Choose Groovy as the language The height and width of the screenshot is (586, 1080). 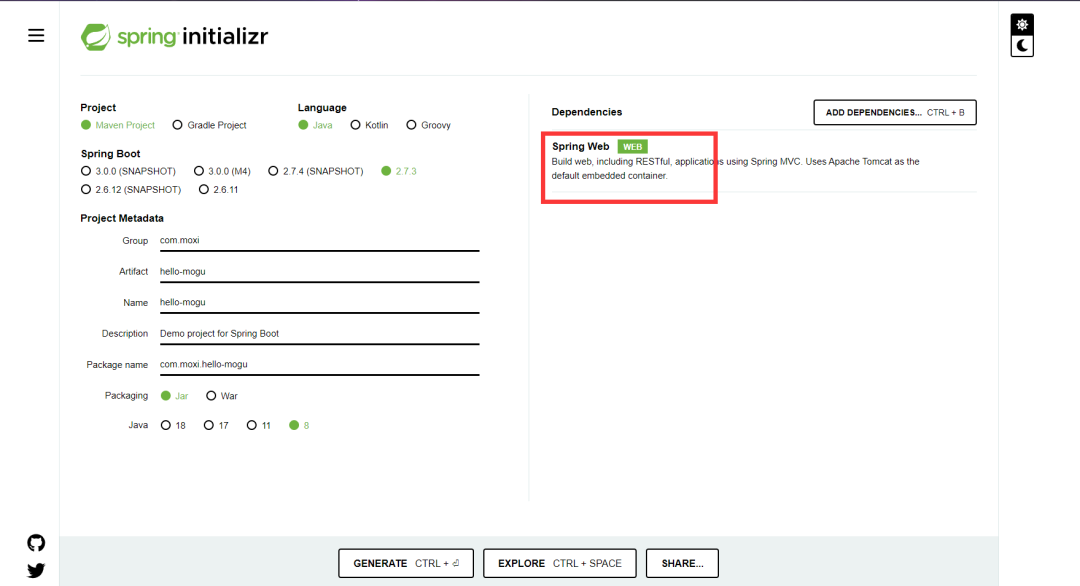(x=428, y=125)
